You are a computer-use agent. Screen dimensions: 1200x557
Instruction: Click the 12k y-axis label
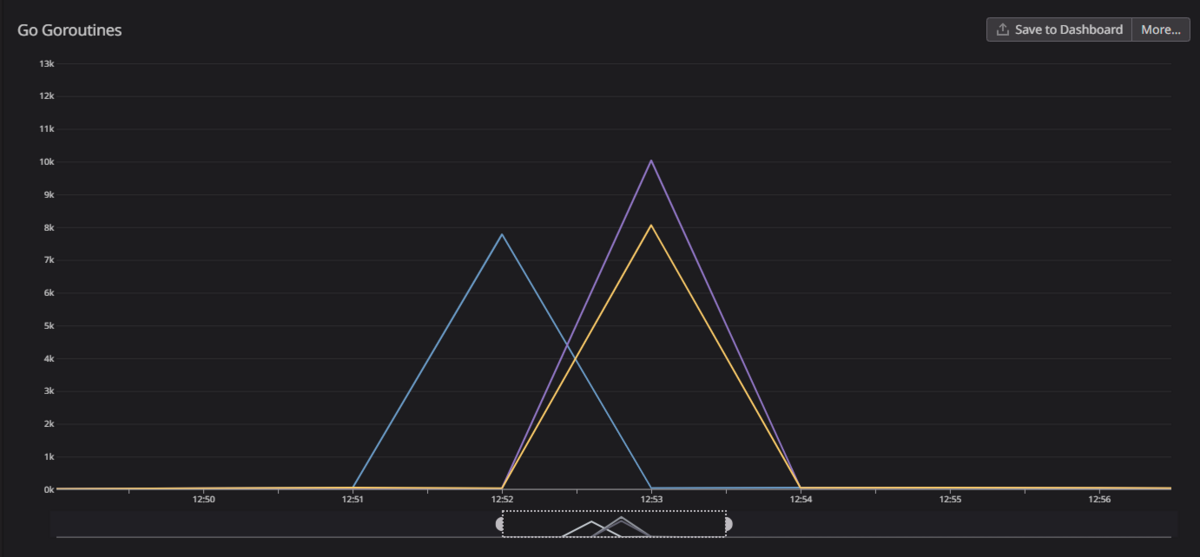46,96
